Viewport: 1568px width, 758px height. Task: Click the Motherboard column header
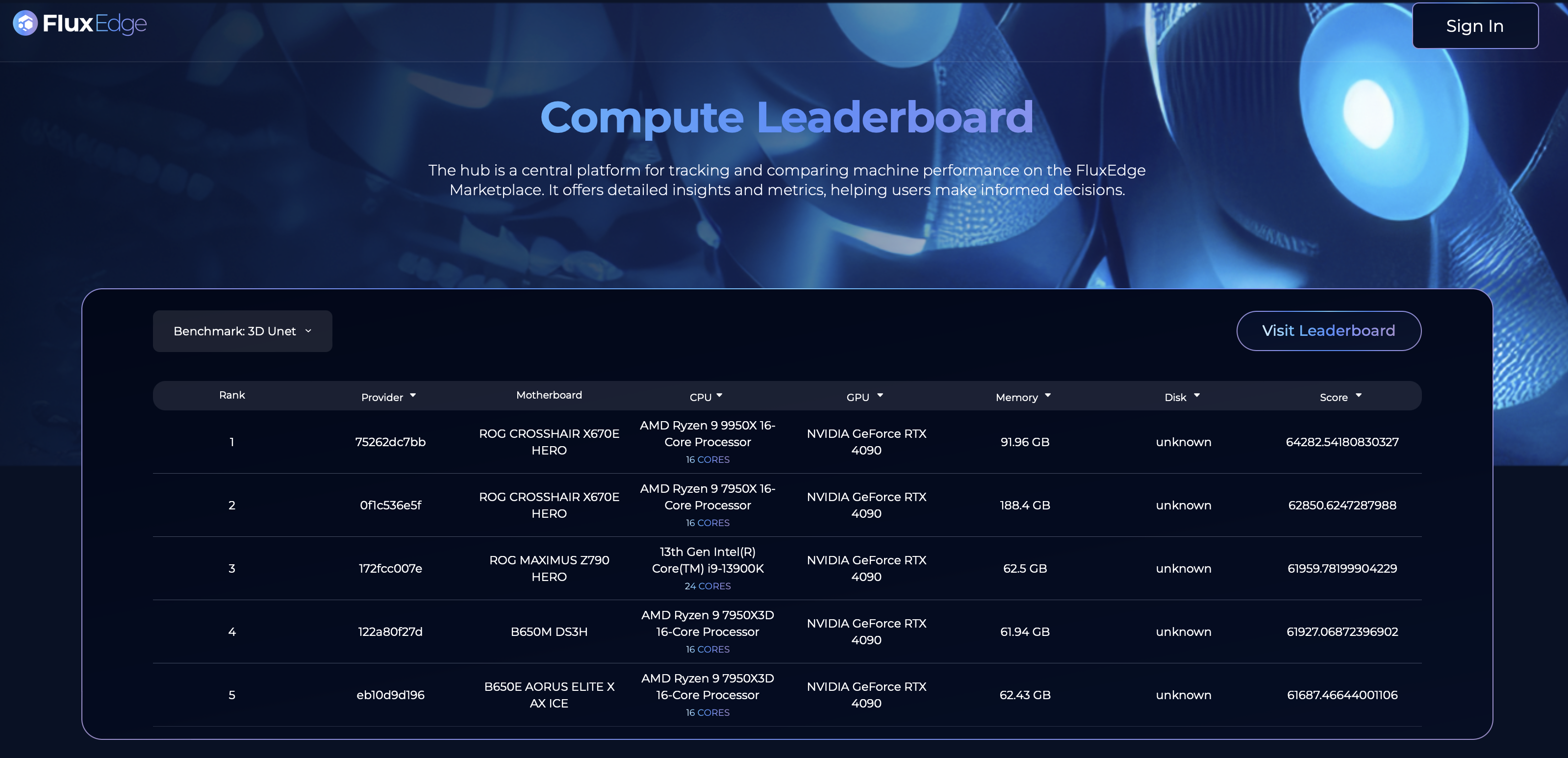coord(549,395)
